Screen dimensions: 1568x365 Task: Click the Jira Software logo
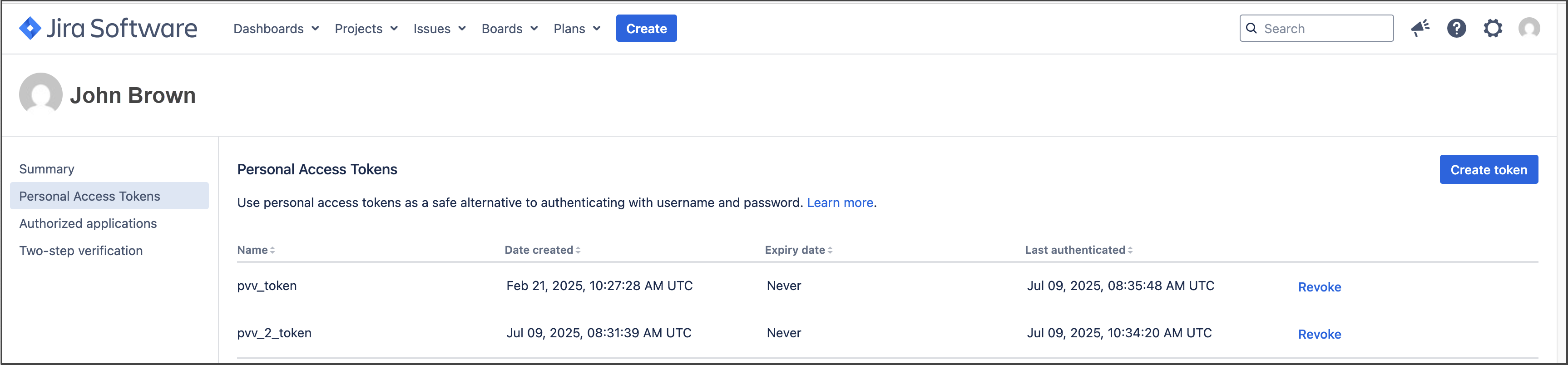click(x=109, y=29)
